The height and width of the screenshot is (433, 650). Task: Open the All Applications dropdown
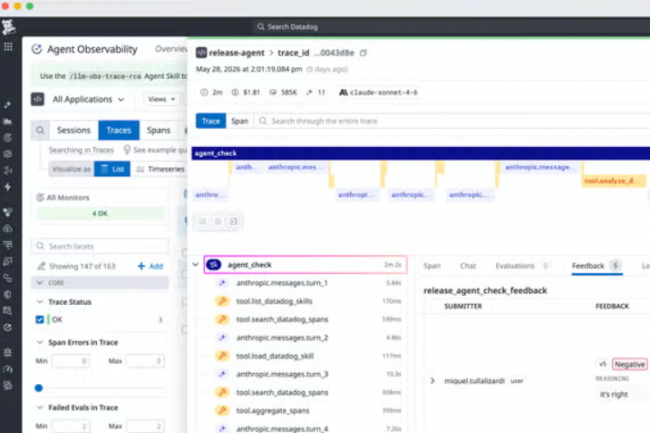[88, 99]
